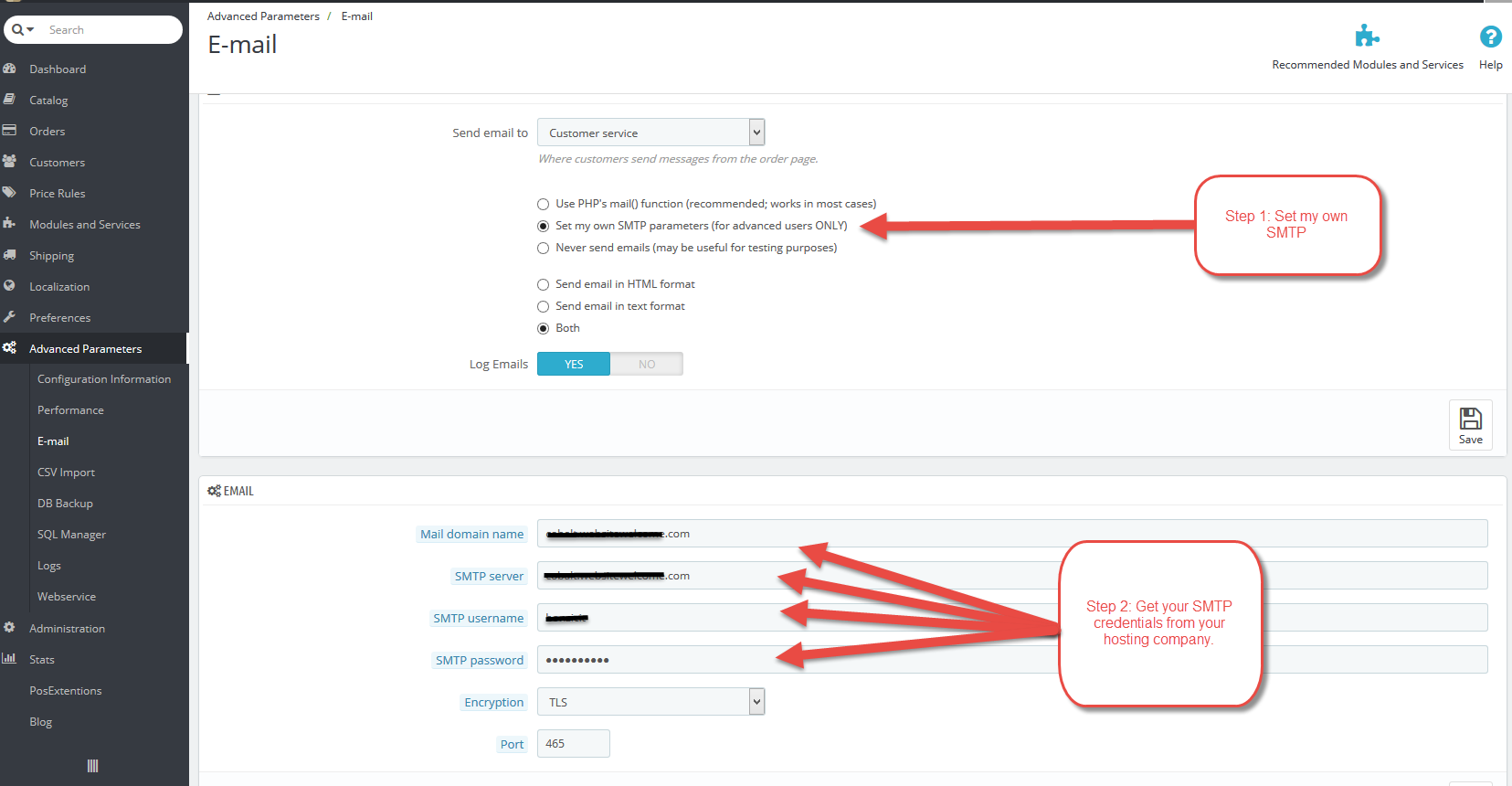
Task: Open SQL Manager submenu item
Action: 71,535
